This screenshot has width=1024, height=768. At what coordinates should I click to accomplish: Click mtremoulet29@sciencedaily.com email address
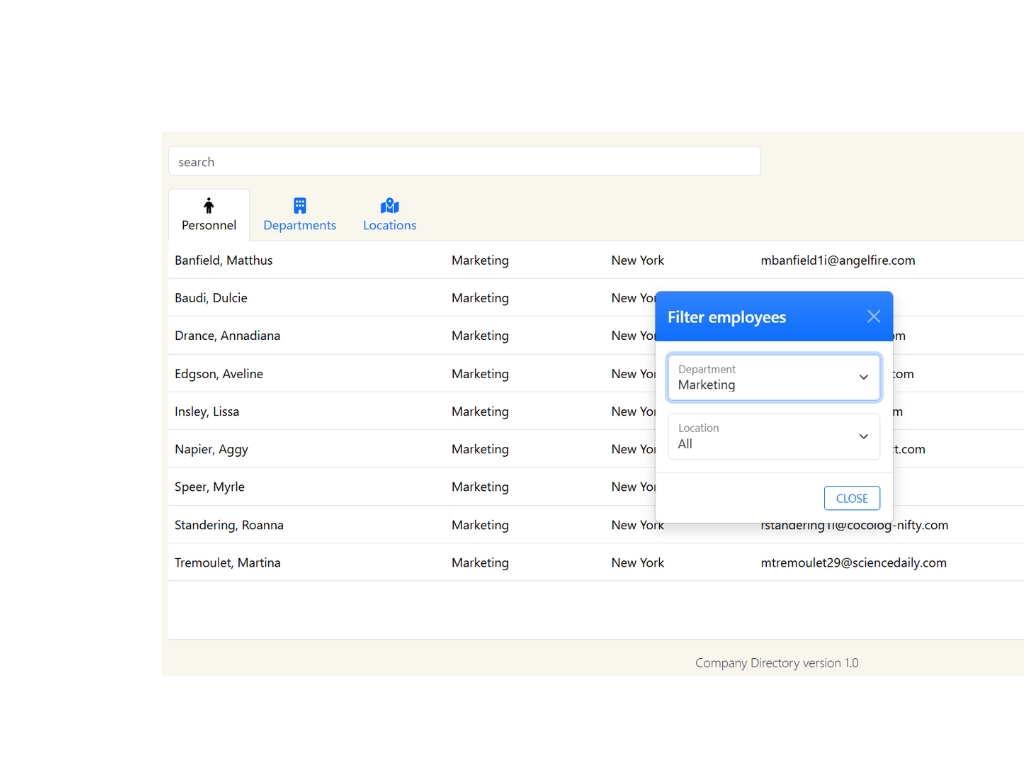[x=853, y=562]
